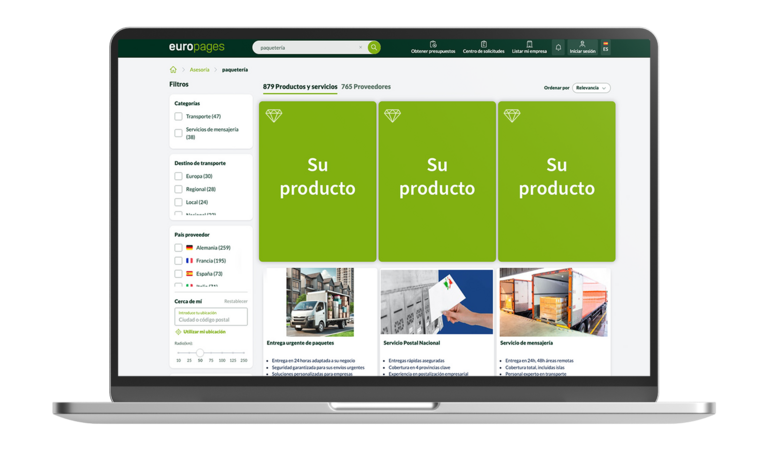The height and width of the screenshot is (451, 768).
Task: Open the ES language selector
Action: [606, 47]
